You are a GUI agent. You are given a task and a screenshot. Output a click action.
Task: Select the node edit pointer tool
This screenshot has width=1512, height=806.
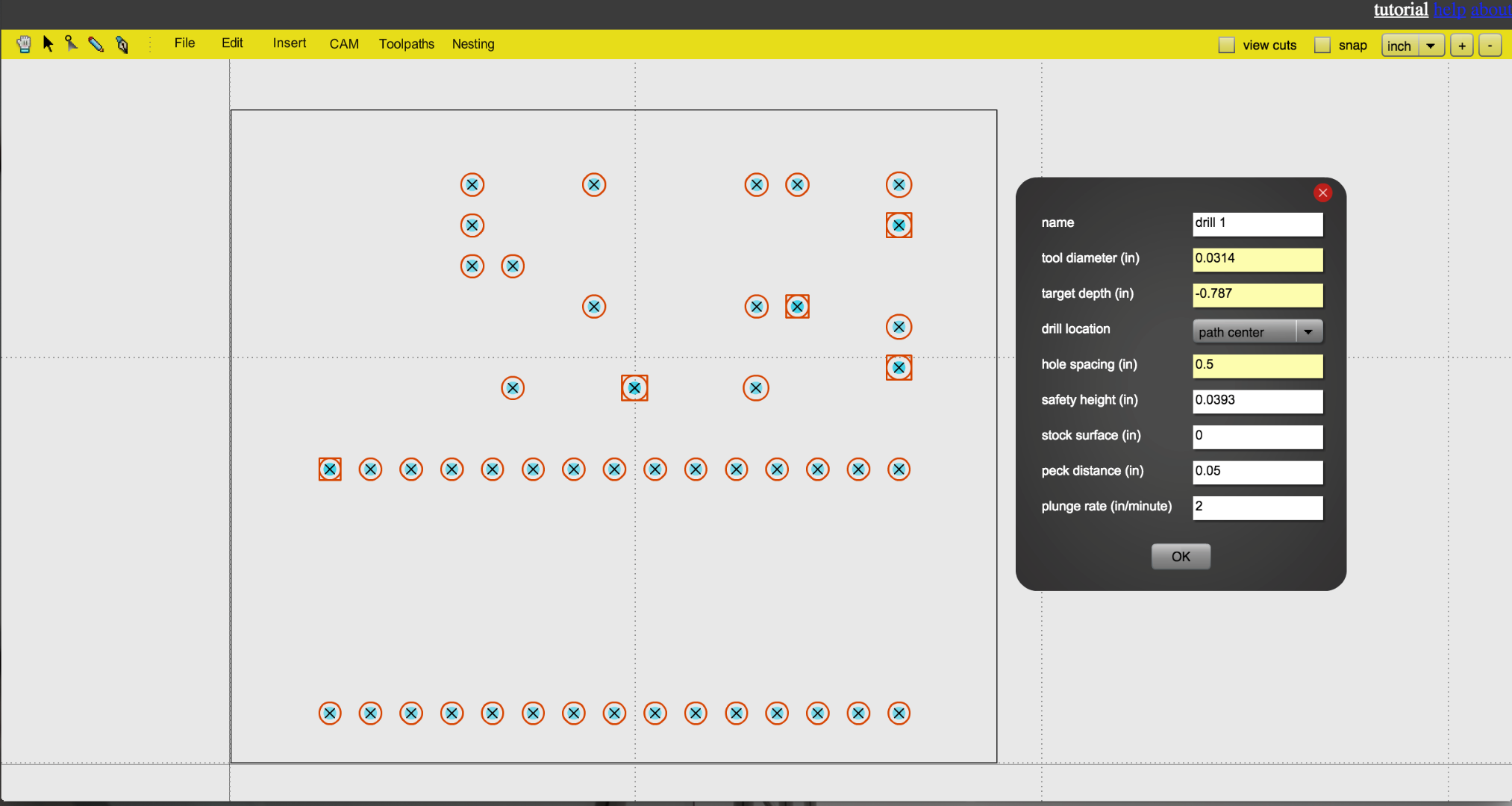tap(72, 44)
